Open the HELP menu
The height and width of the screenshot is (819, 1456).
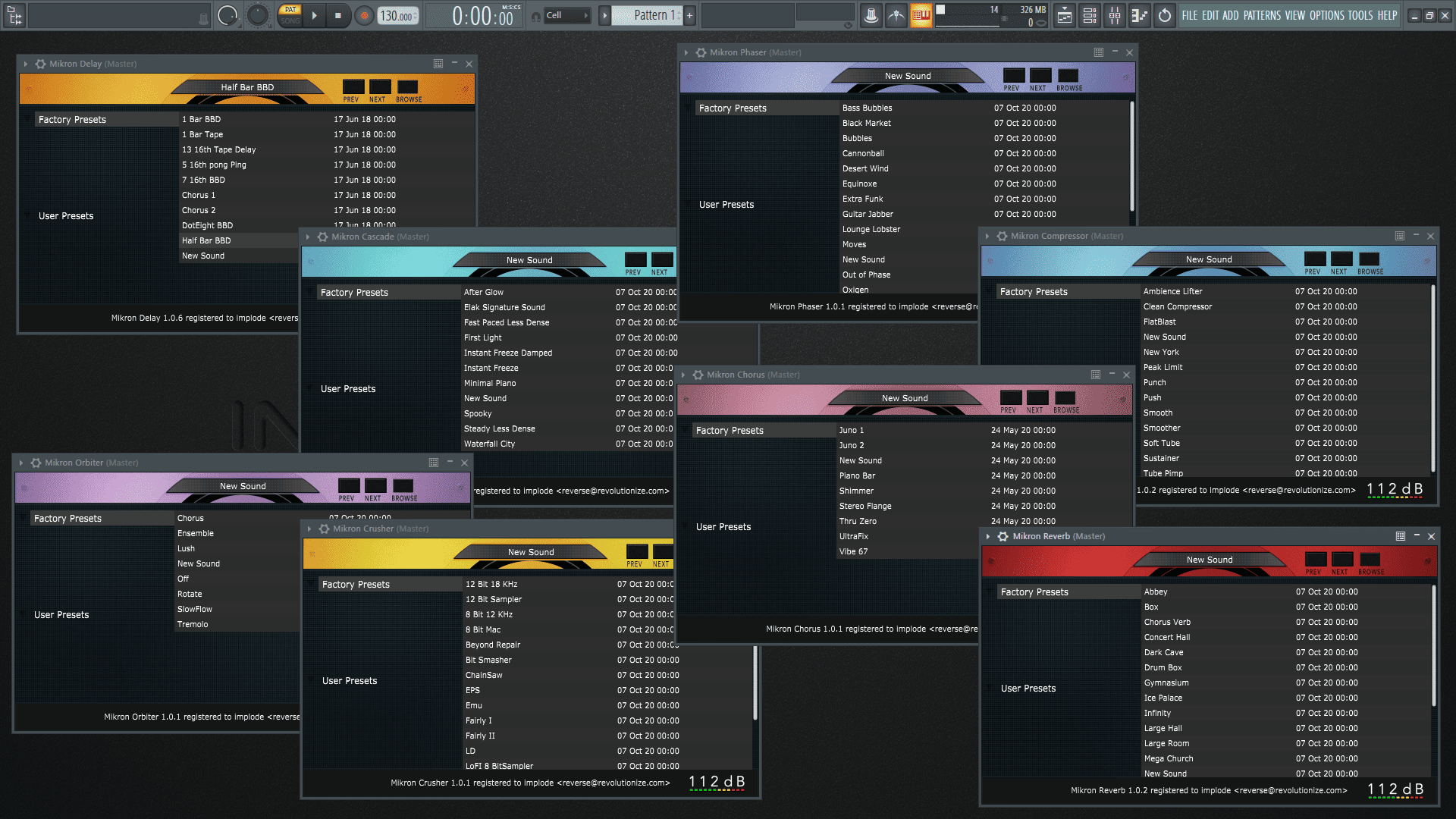point(1387,15)
